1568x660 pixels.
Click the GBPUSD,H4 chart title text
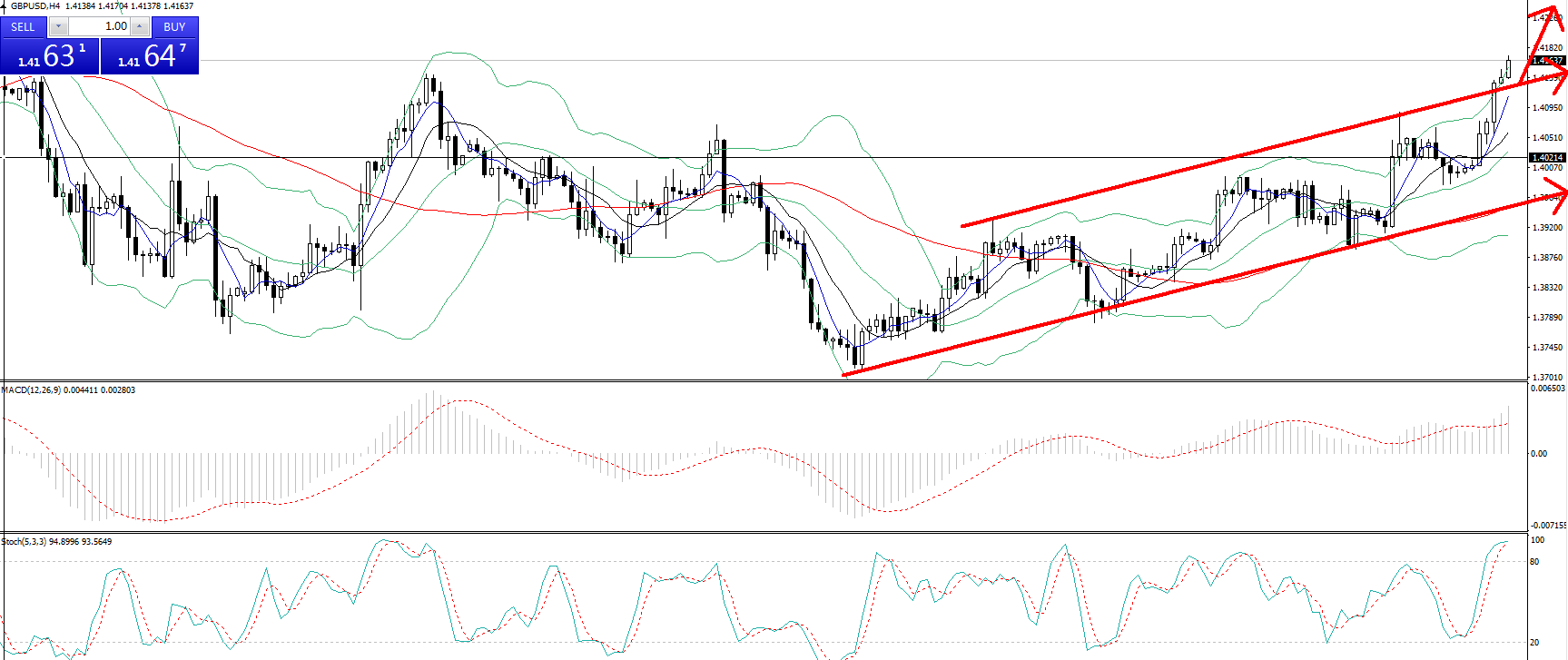[35, 5]
